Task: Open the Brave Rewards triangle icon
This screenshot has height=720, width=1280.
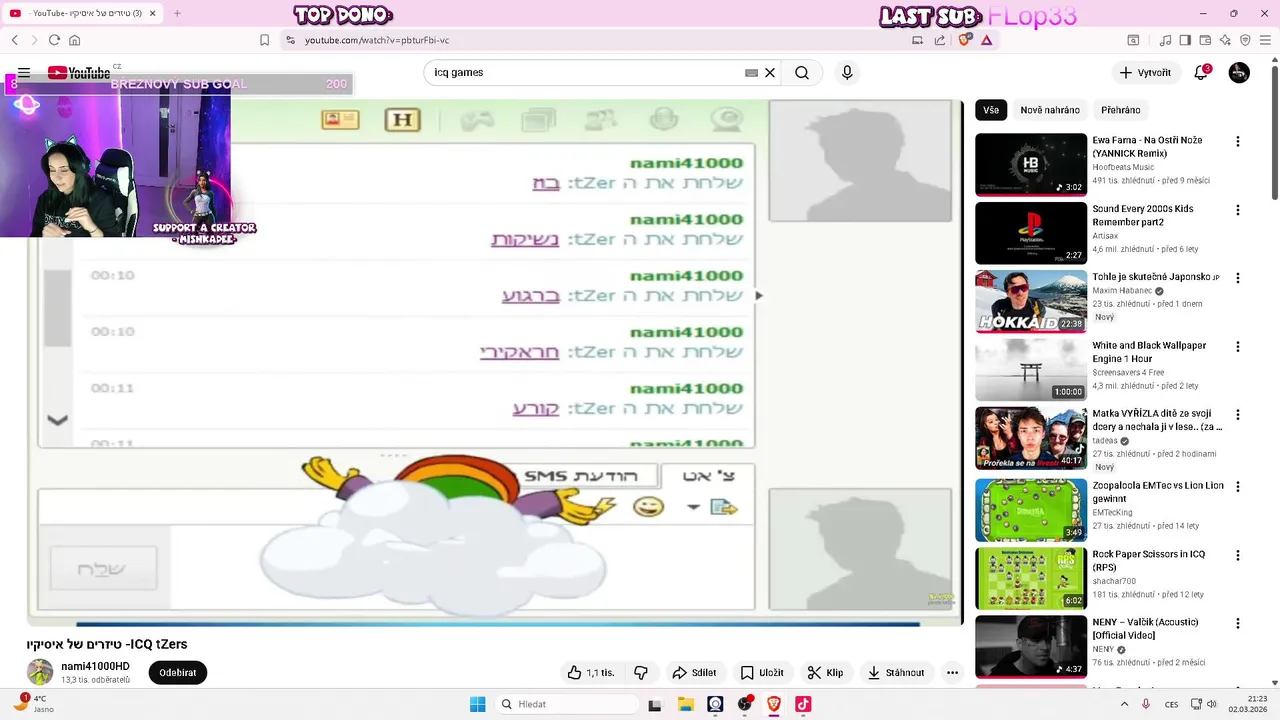Action: pos(987,40)
